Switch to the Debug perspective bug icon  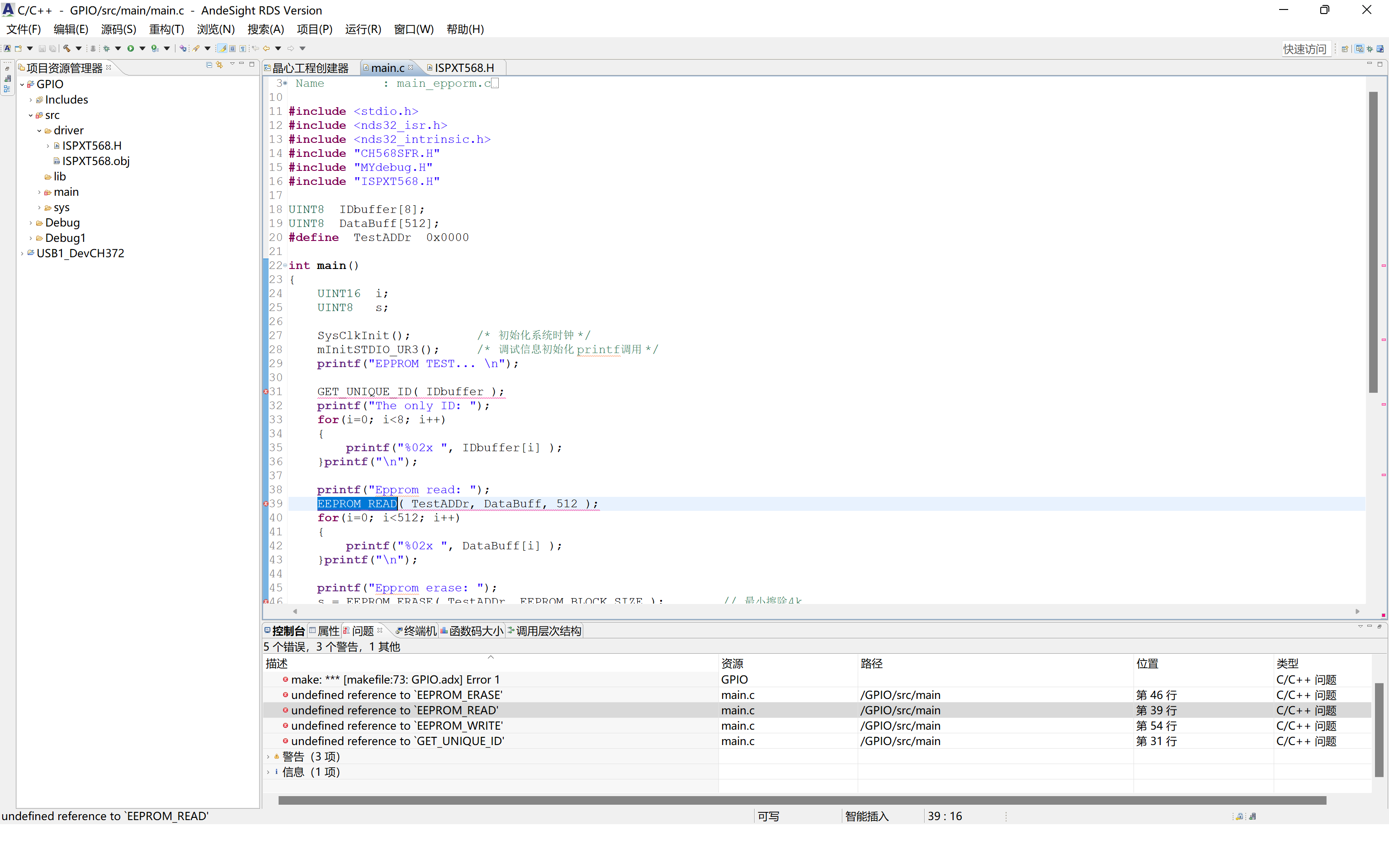click(1370, 49)
